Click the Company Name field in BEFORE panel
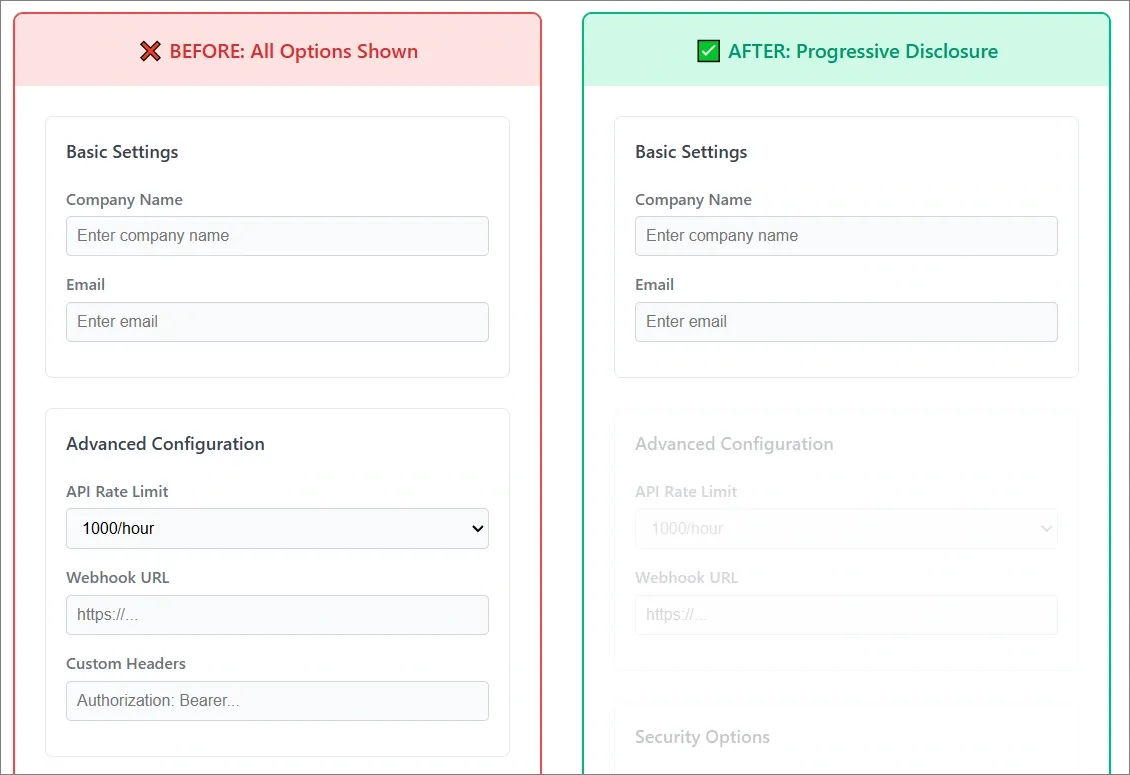The height and width of the screenshot is (775, 1130). (x=277, y=236)
